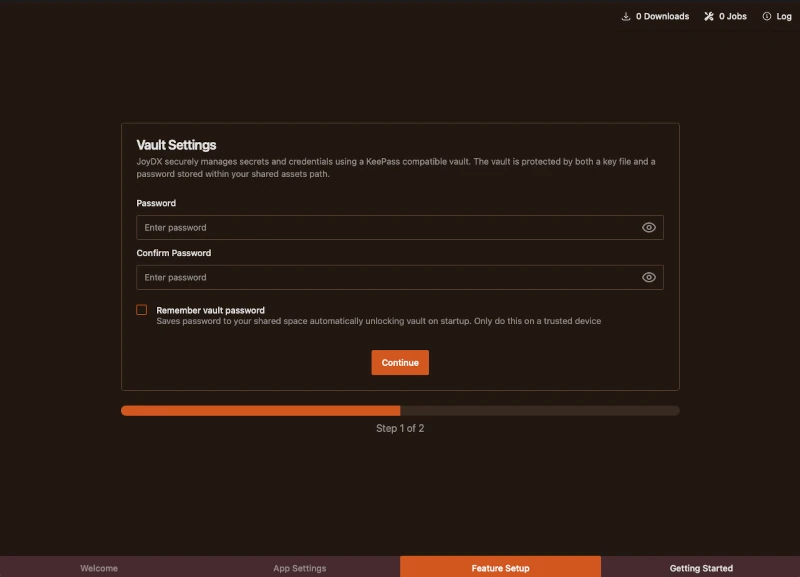Click the 'JoyDX securely manages secrets' description

coord(396,168)
